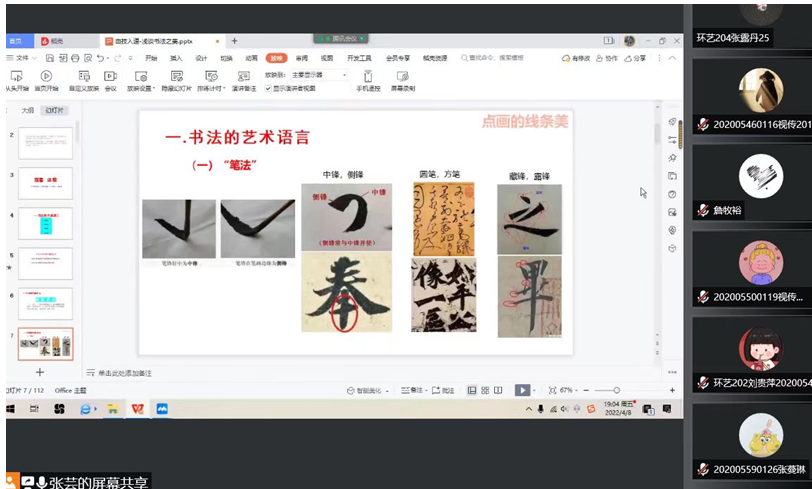Open slideshow settings (放映设置) dropdown
Viewport: 812px width, 489px height.
tap(141, 81)
